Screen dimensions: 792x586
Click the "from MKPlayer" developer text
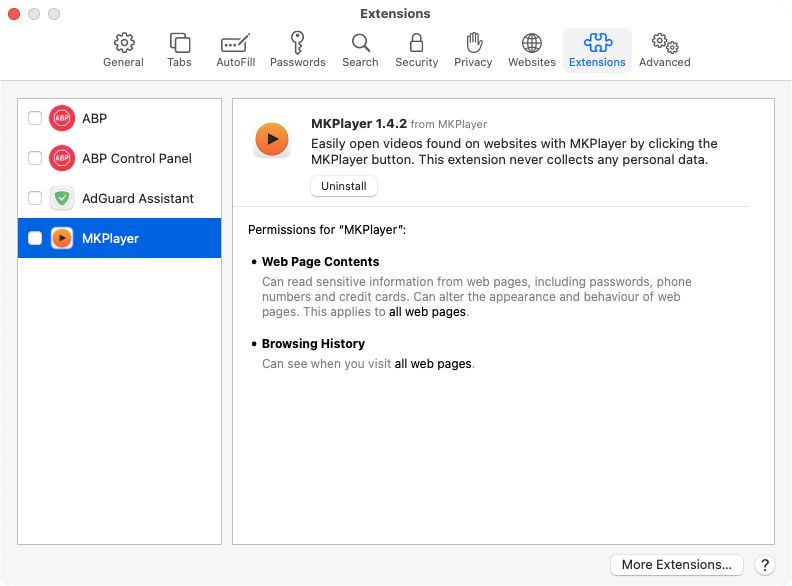pyautogui.click(x=449, y=124)
